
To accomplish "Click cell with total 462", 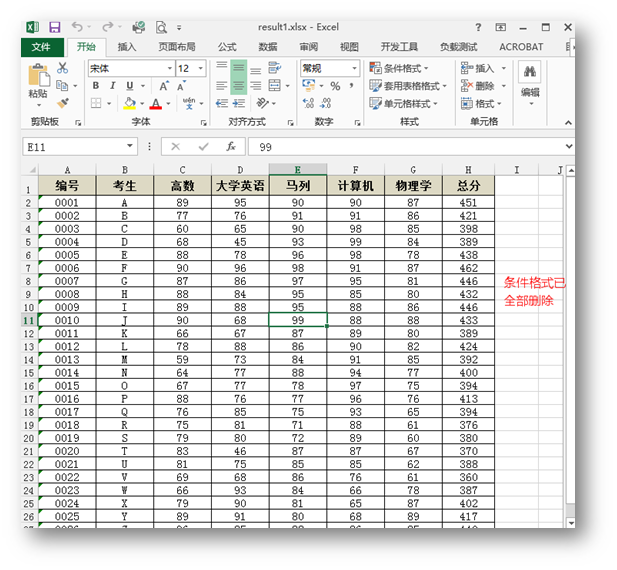I will [468, 268].
